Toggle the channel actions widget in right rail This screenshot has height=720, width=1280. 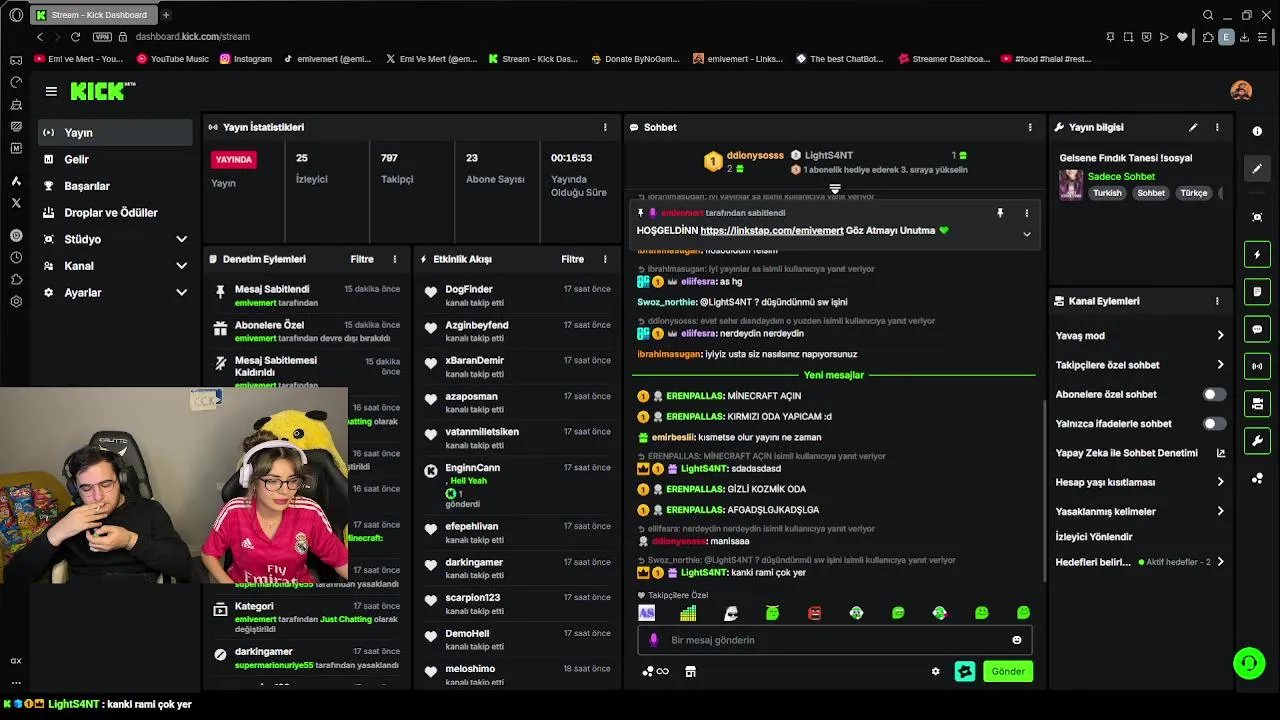[1257, 404]
